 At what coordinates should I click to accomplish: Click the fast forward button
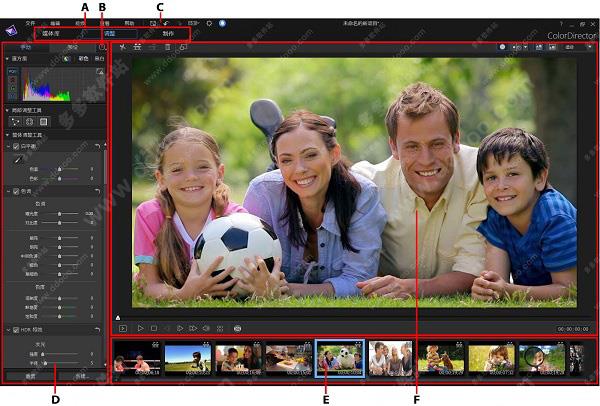coord(193,328)
